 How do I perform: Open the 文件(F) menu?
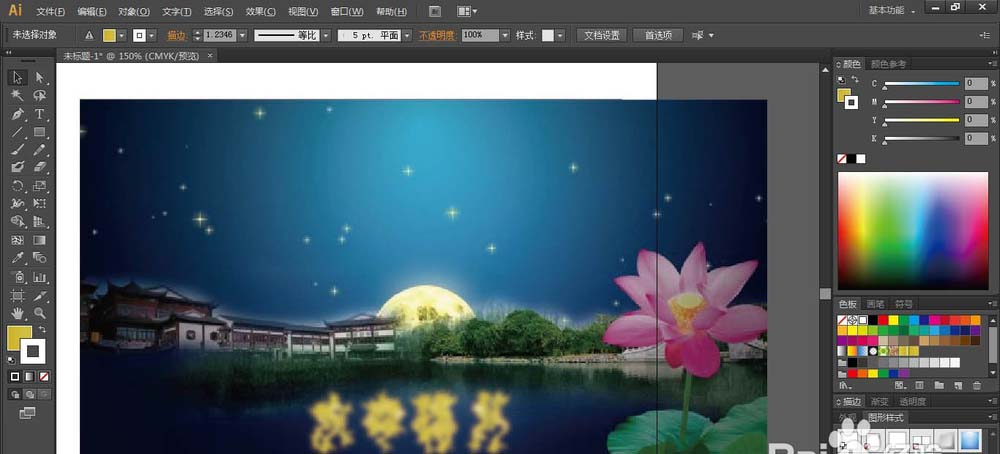[50, 11]
